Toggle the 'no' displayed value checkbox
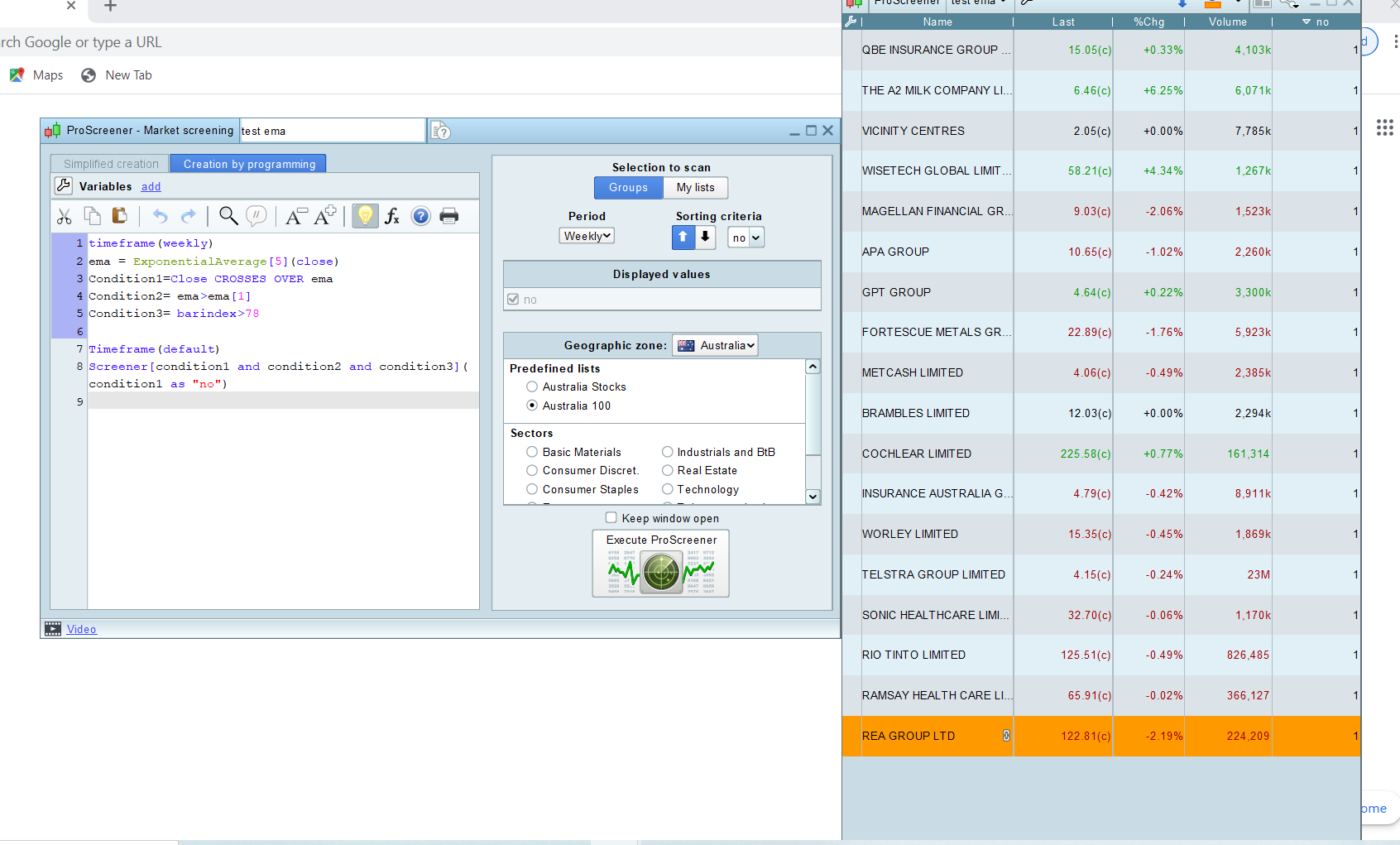 513,299
